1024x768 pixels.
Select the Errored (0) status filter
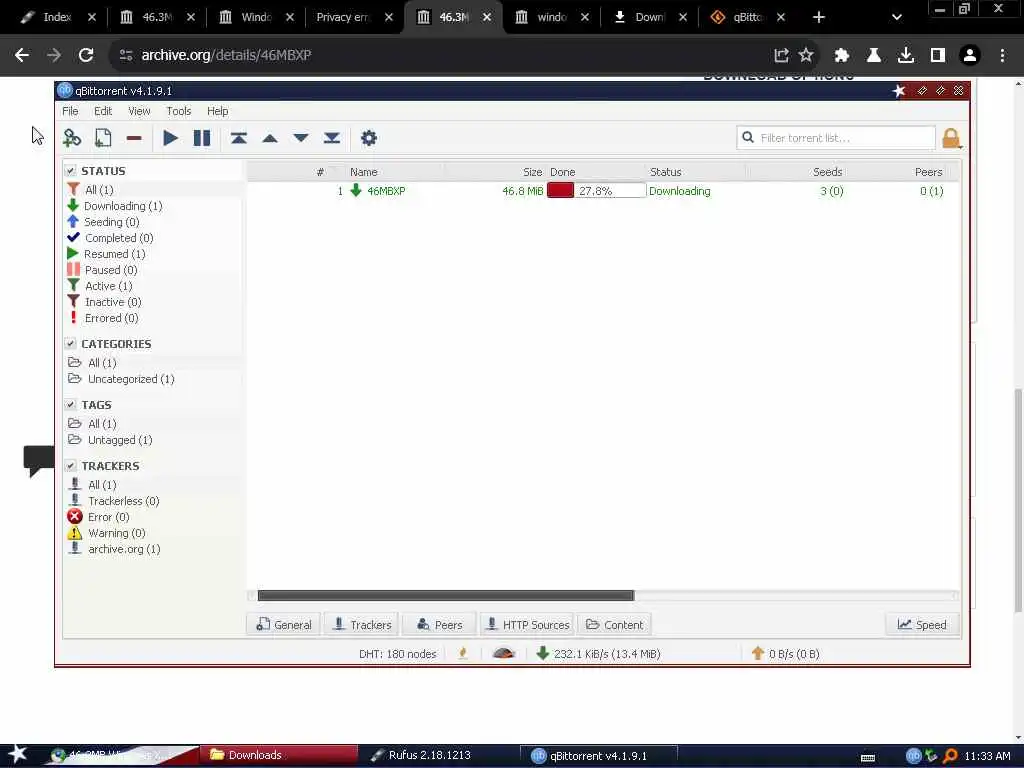[x=103, y=318]
